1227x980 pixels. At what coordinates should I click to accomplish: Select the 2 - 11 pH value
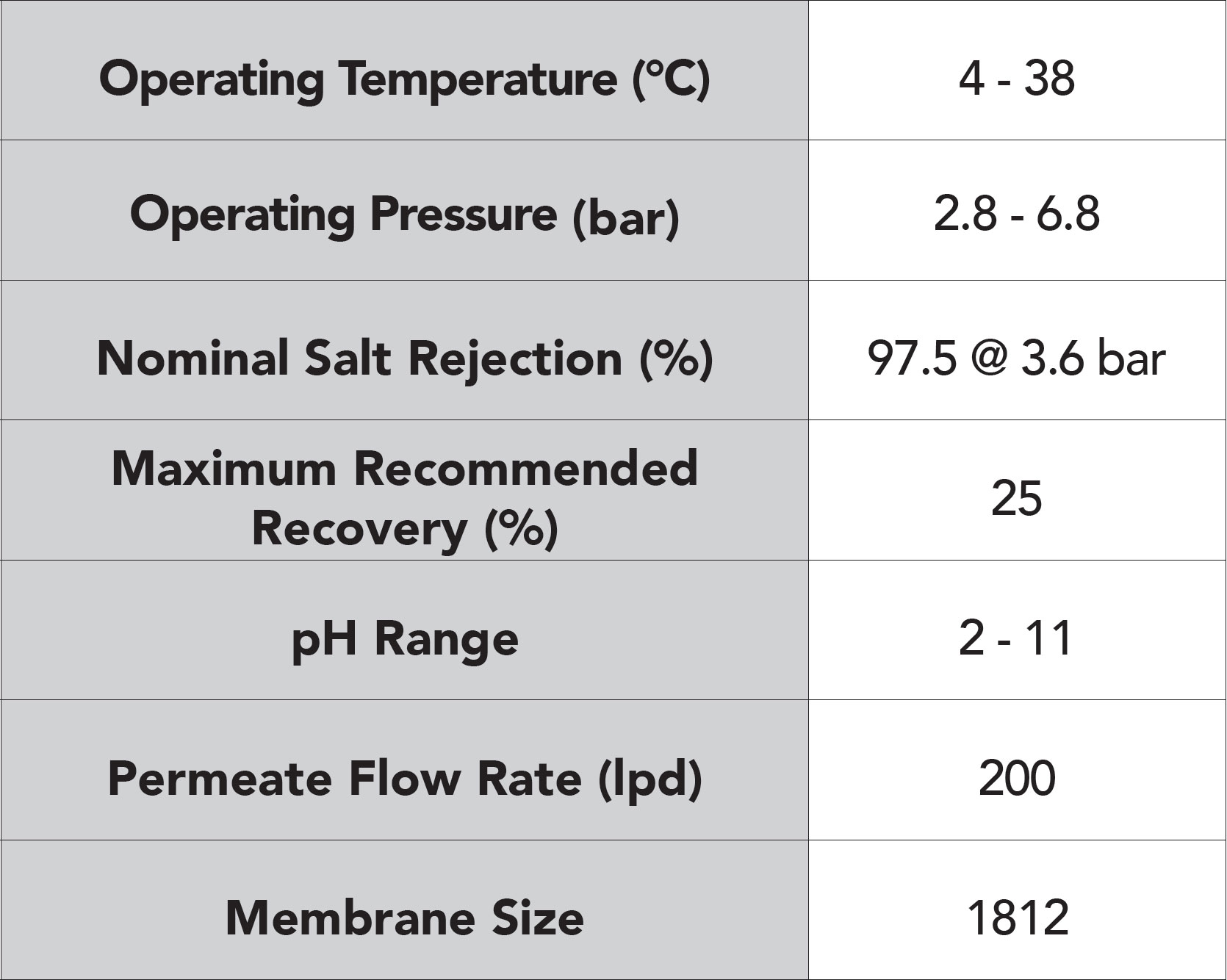(x=1017, y=638)
